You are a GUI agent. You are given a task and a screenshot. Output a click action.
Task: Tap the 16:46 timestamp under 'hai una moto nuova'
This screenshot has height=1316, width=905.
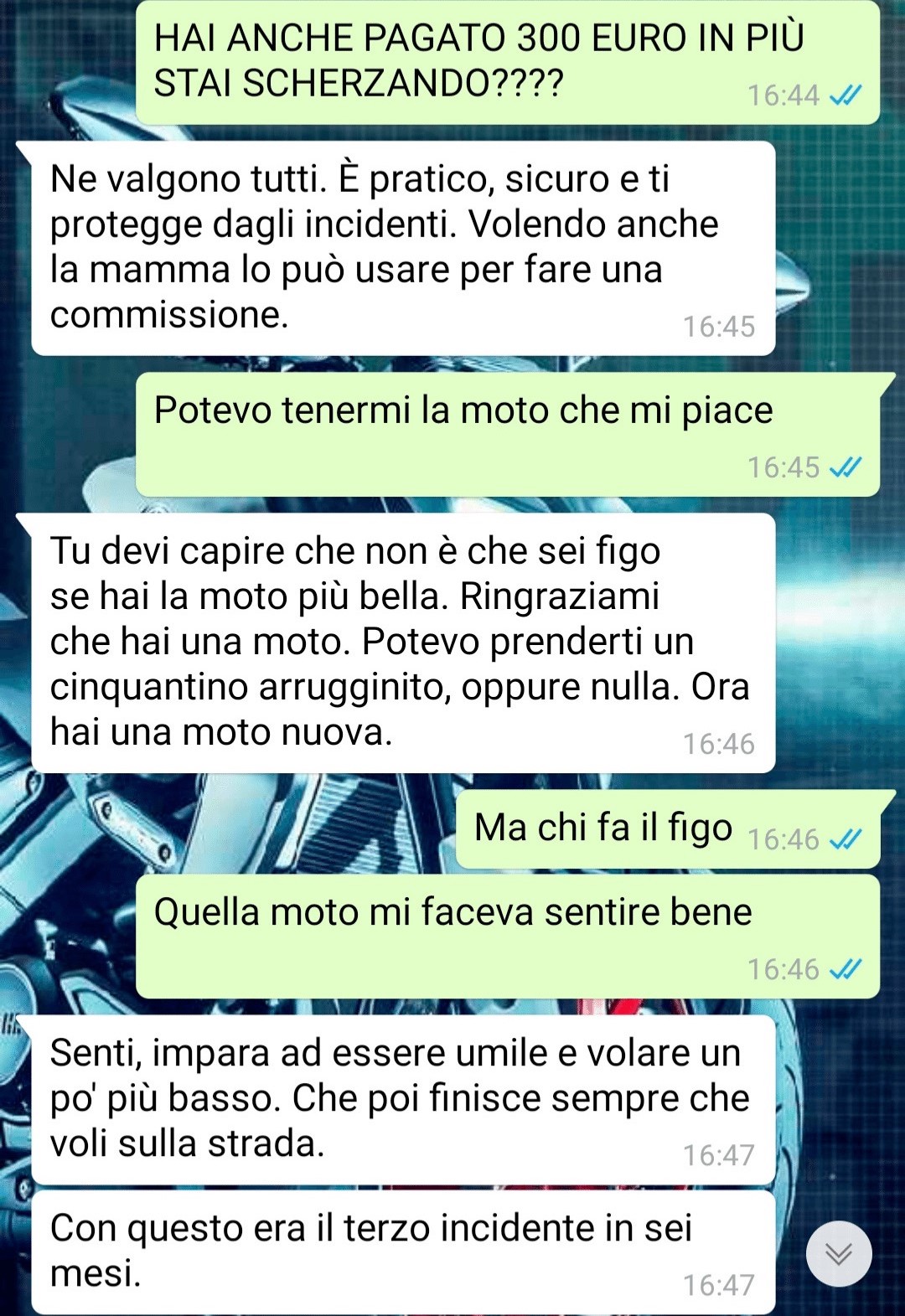[719, 744]
